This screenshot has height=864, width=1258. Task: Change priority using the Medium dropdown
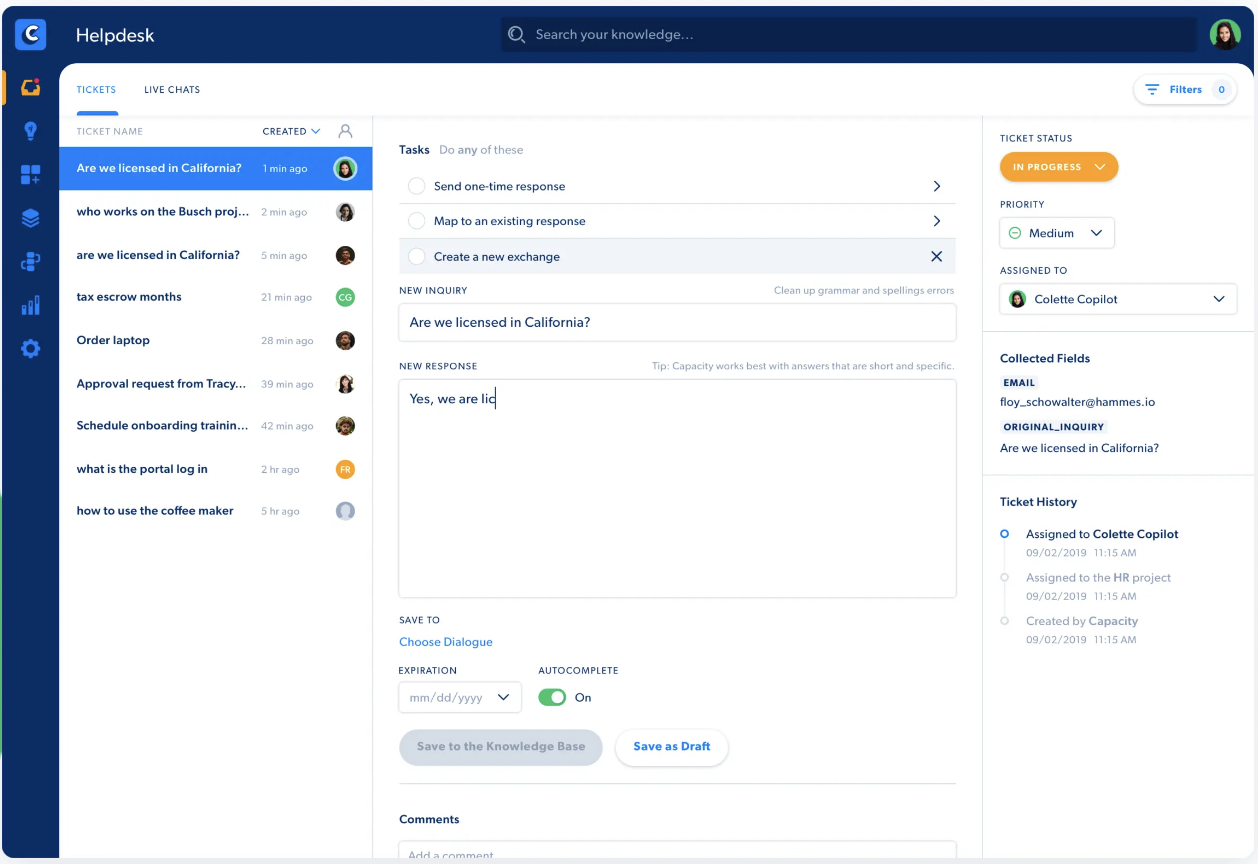(x=1056, y=232)
